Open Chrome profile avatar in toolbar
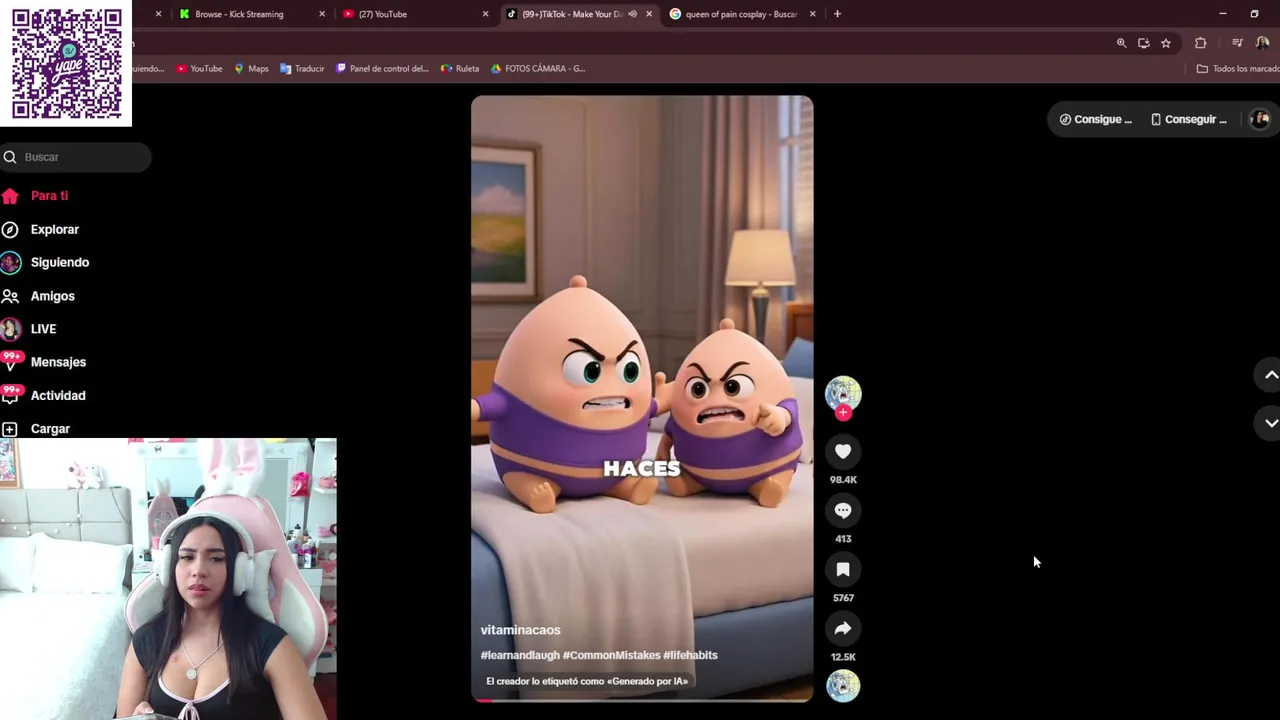Viewport: 1280px width, 720px height. pos(1262,43)
